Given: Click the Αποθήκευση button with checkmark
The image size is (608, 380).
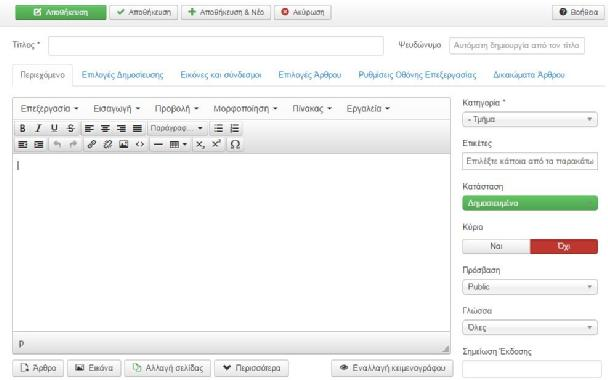Looking at the screenshot, I should coord(143,12).
